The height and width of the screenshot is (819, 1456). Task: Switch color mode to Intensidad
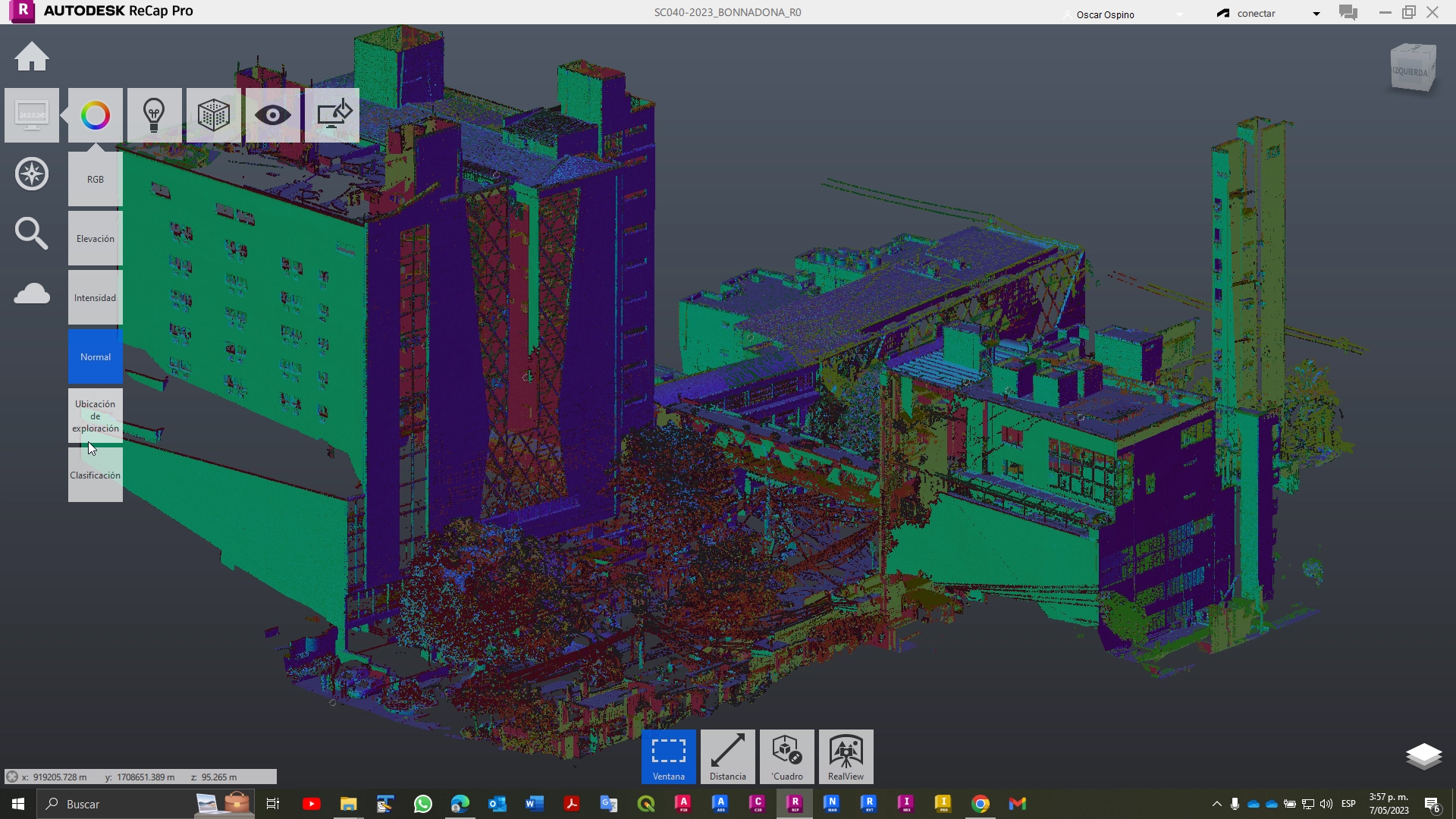(96, 298)
